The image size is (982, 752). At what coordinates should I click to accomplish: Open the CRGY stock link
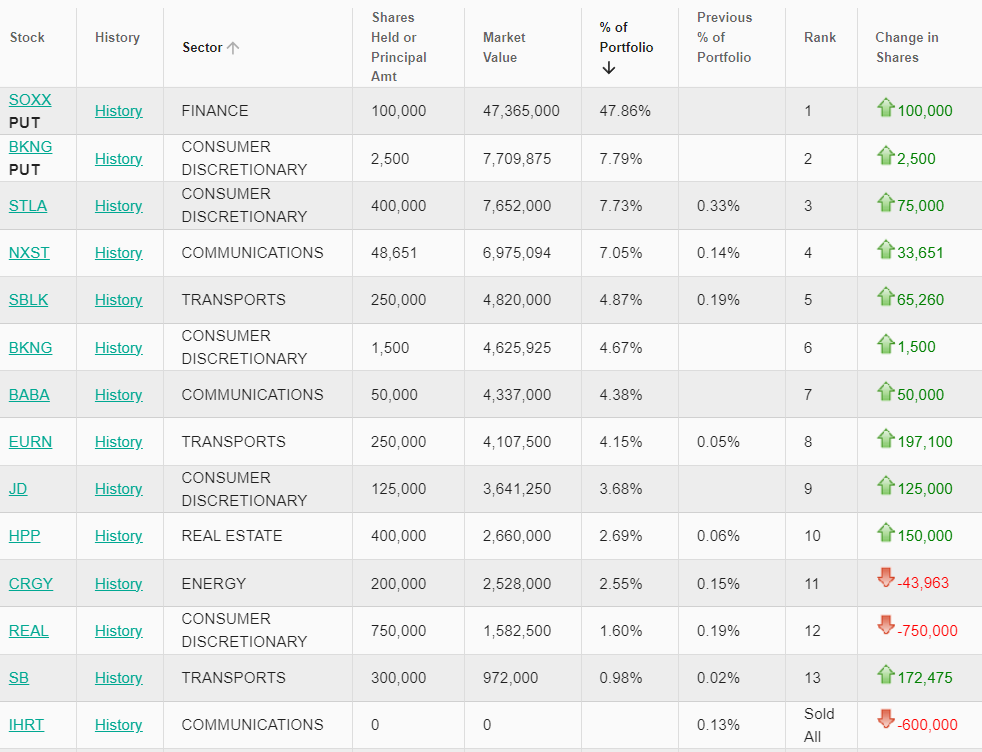(31, 584)
